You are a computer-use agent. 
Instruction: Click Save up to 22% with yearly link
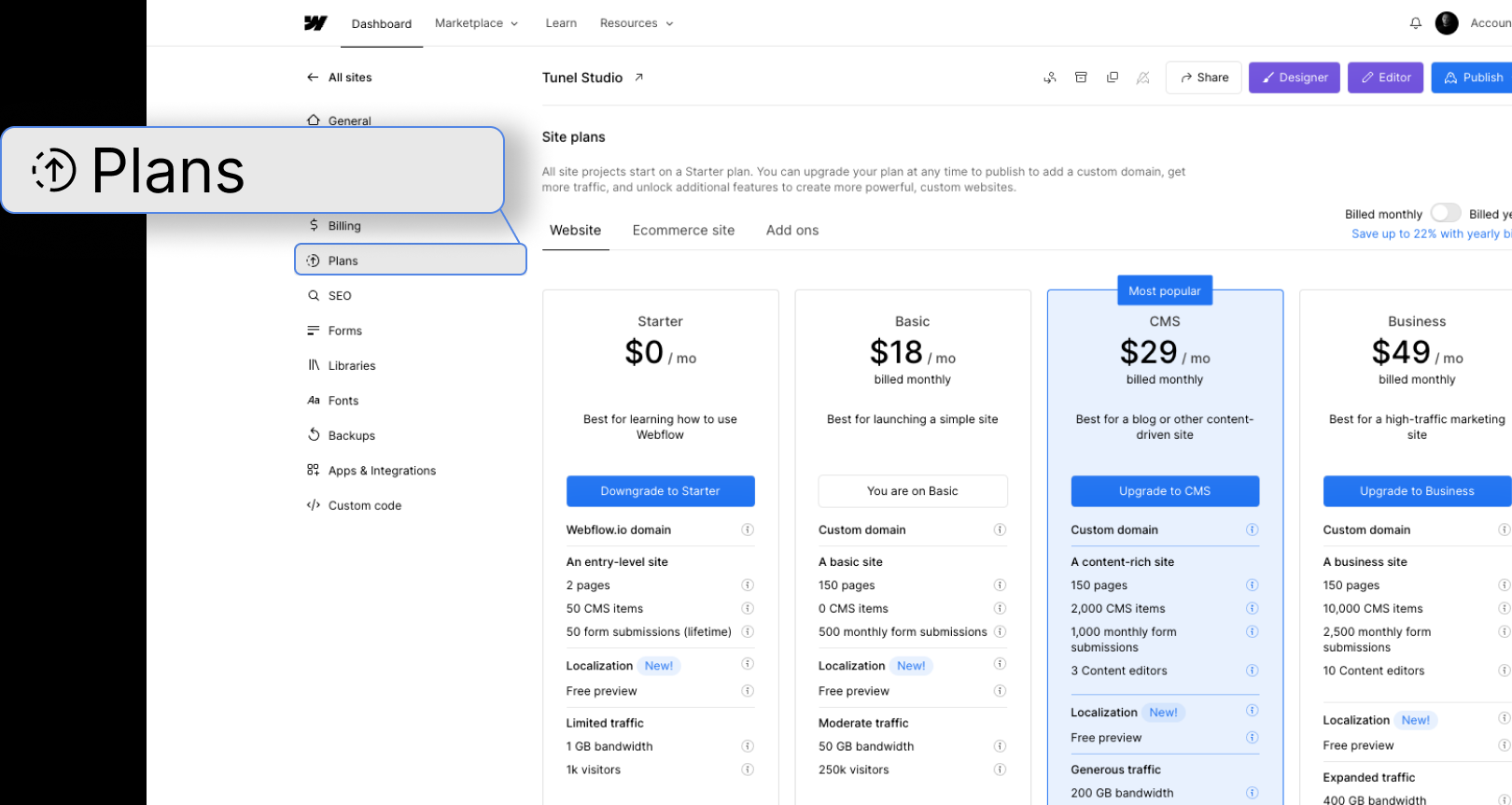coord(1431,234)
